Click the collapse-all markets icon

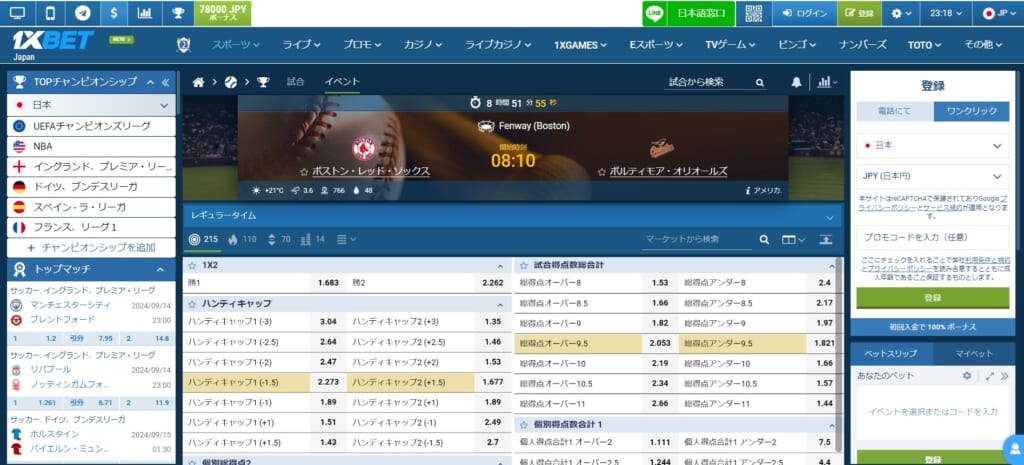tap(826, 240)
